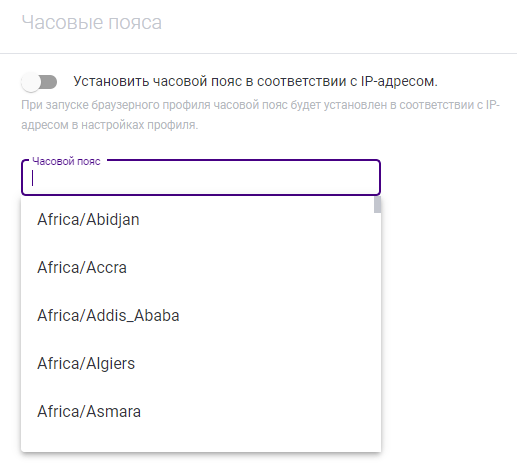Click the purple border of the Часовой пояс field
The image size is (517, 474).
click(x=201, y=194)
